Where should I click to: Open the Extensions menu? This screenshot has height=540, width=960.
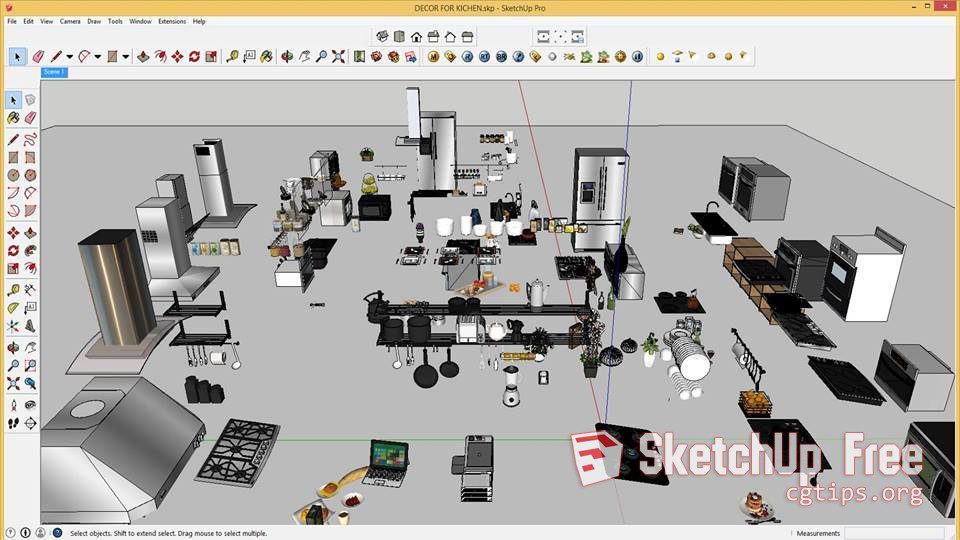point(171,21)
